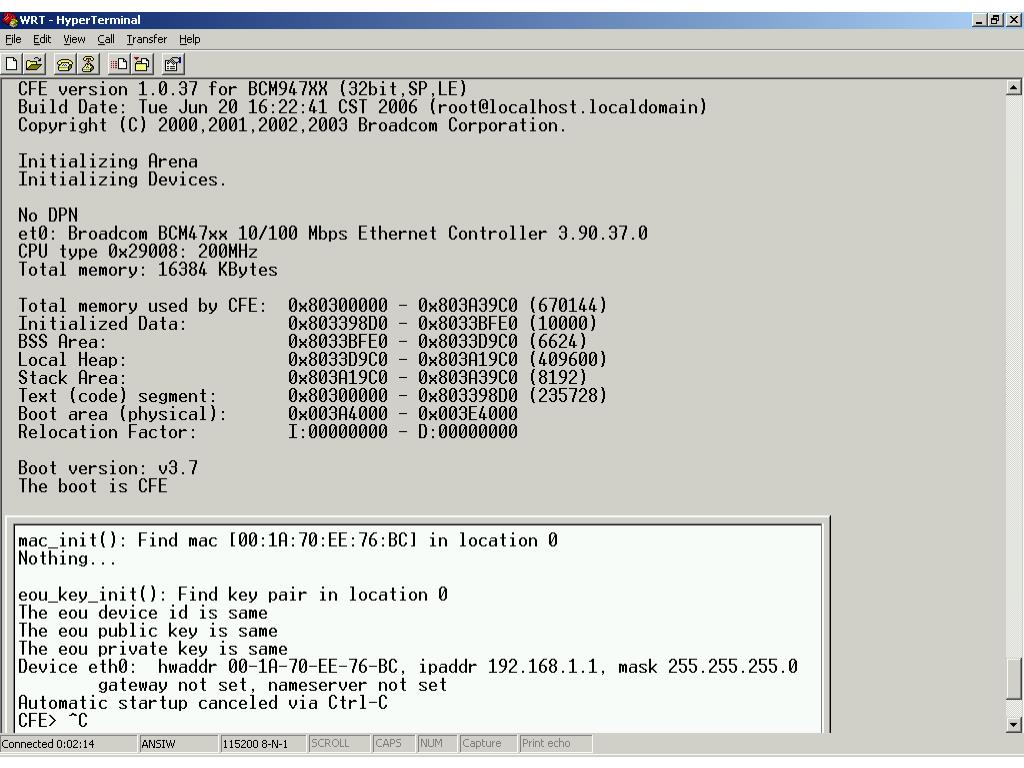1024x768 pixels.
Task: Click the 'Boot version: v3.7' line
Action: [108, 468]
